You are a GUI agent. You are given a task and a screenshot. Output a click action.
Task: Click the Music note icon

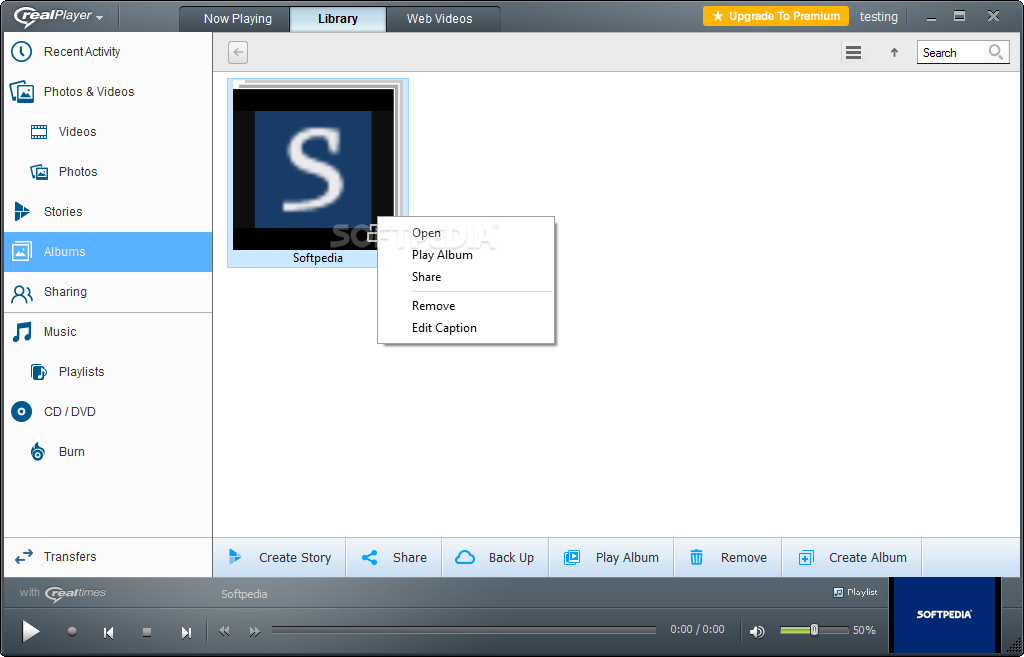click(22, 332)
